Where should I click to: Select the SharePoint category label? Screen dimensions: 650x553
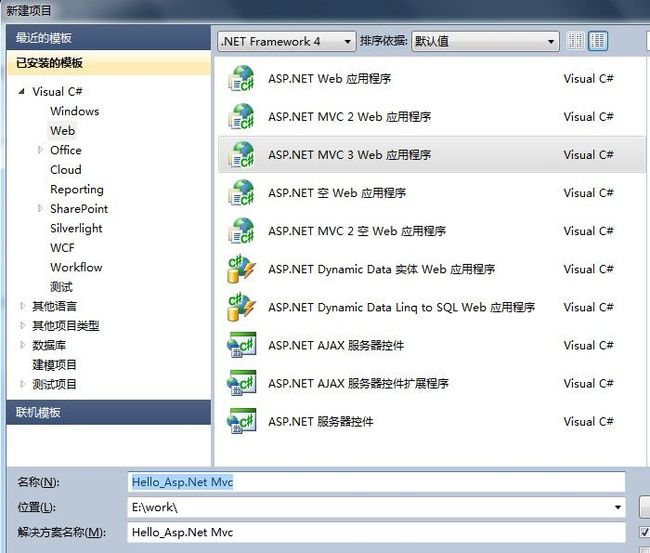[79, 209]
